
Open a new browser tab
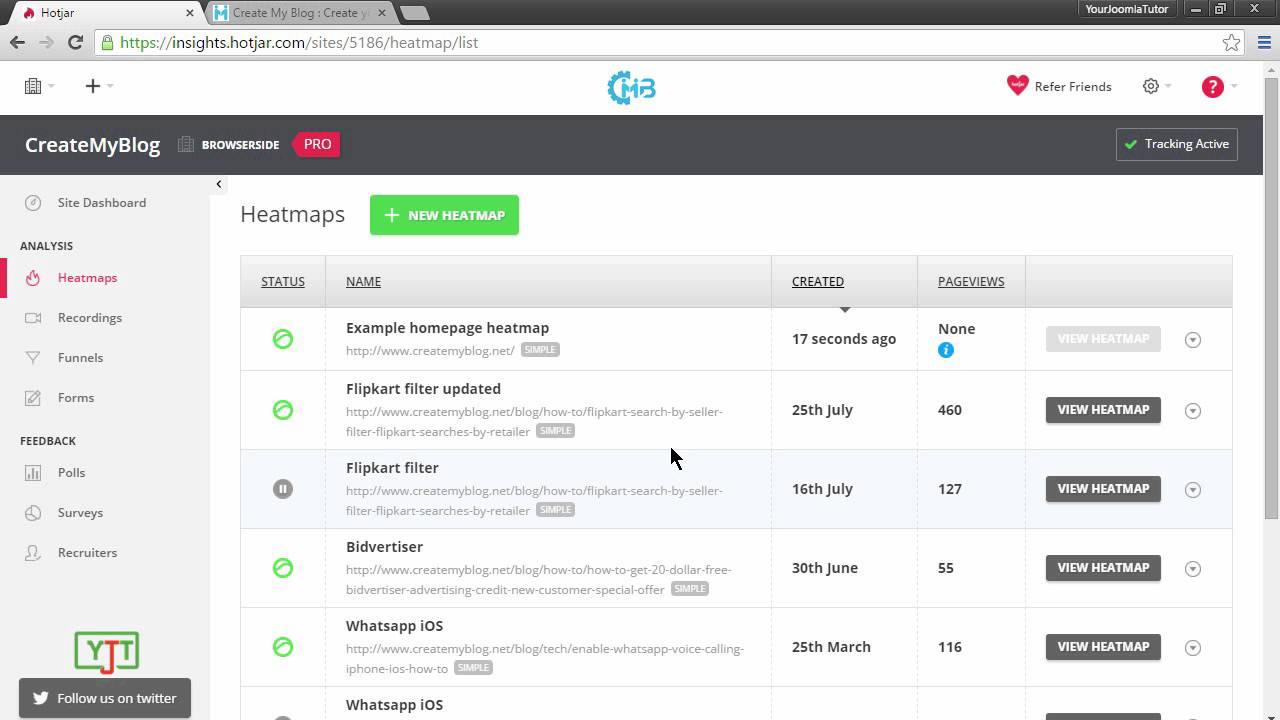point(414,13)
